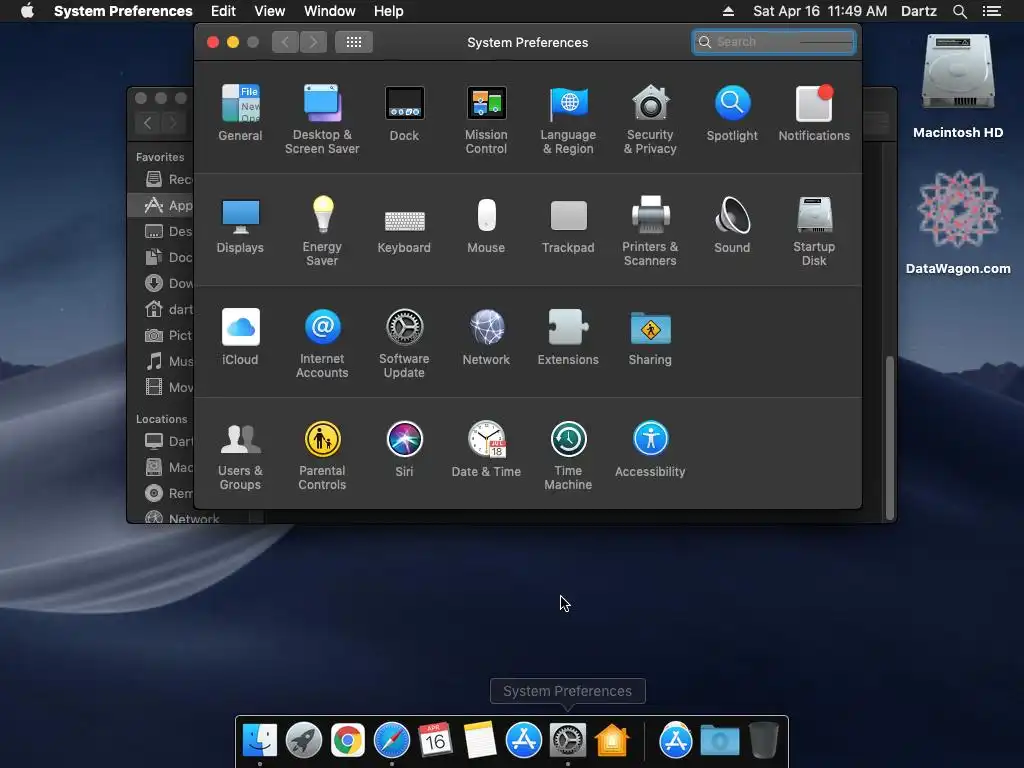The height and width of the screenshot is (768, 1024).
Task: Open Users & Groups preferences
Action: click(240, 455)
